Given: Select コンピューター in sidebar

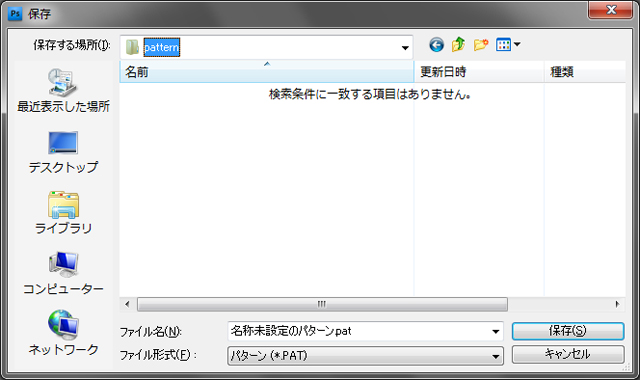Looking at the screenshot, I should coord(63,273).
